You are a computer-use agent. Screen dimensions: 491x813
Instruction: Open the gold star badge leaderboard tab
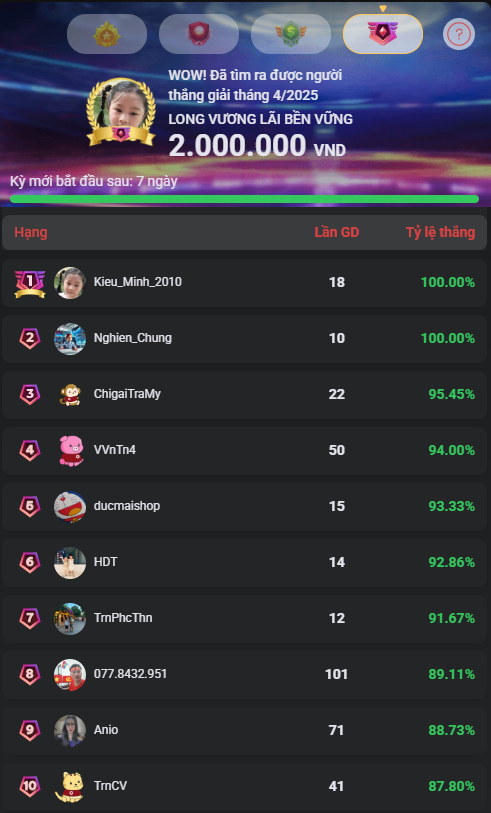107,34
